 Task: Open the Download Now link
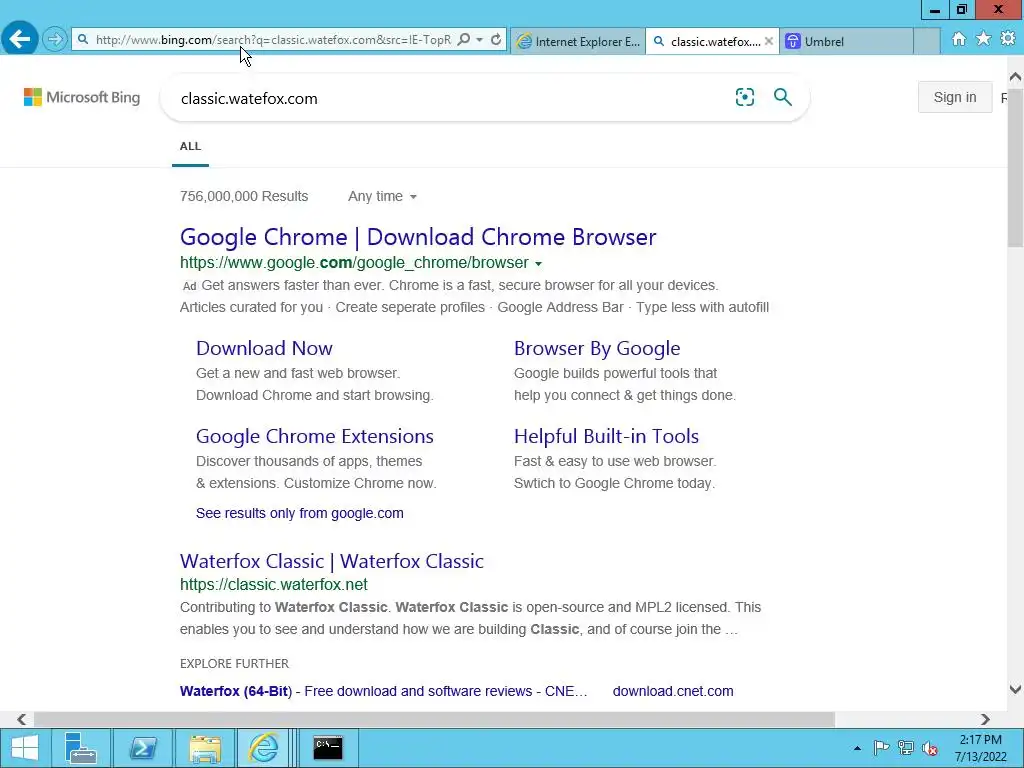(x=264, y=348)
